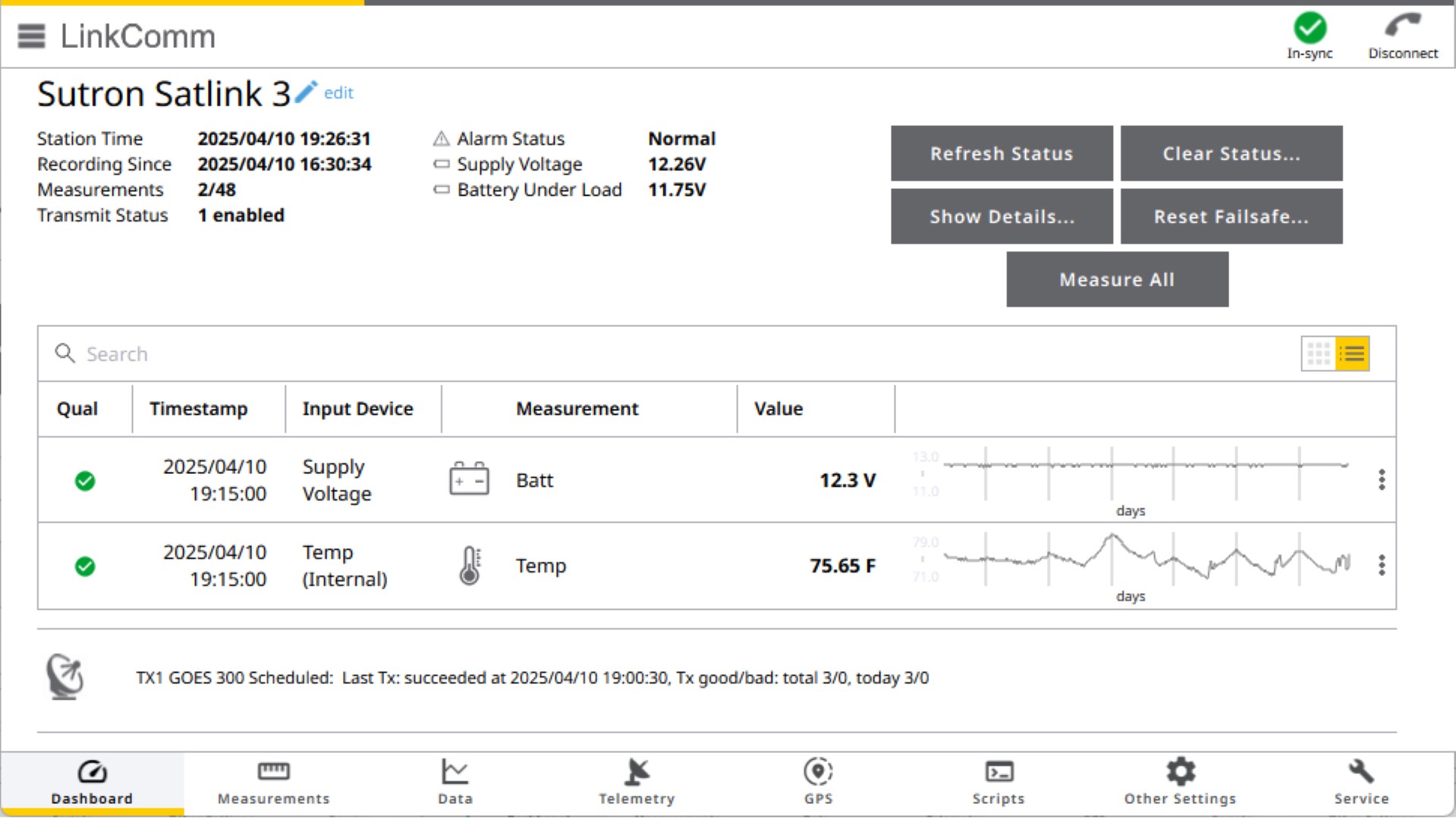Click the Battery Under Load icon
Screen dimensions: 1456x819
[441, 190]
